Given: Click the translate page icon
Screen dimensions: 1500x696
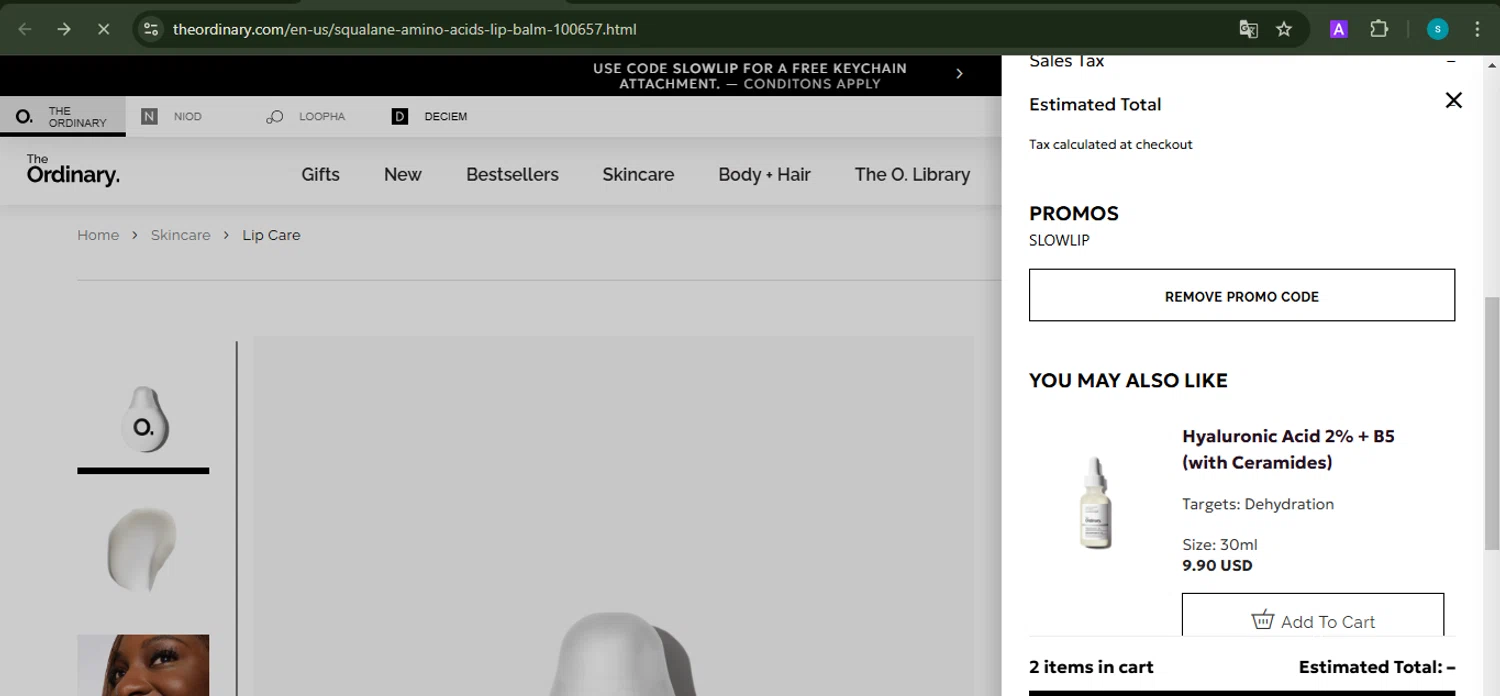Looking at the screenshot, I should [x=1248, y=29].
